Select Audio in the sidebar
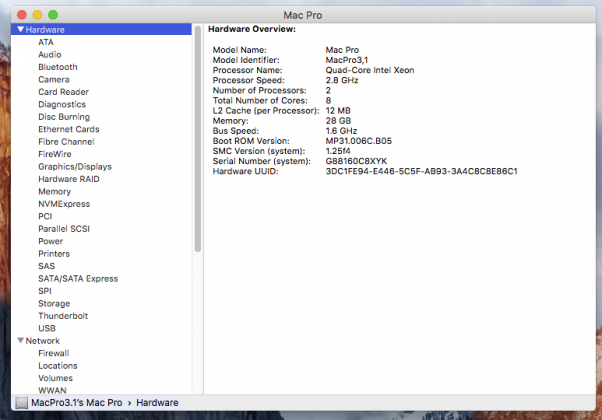Image resolution: width=602 pixels, height=420 pixels. coord(50,55)
